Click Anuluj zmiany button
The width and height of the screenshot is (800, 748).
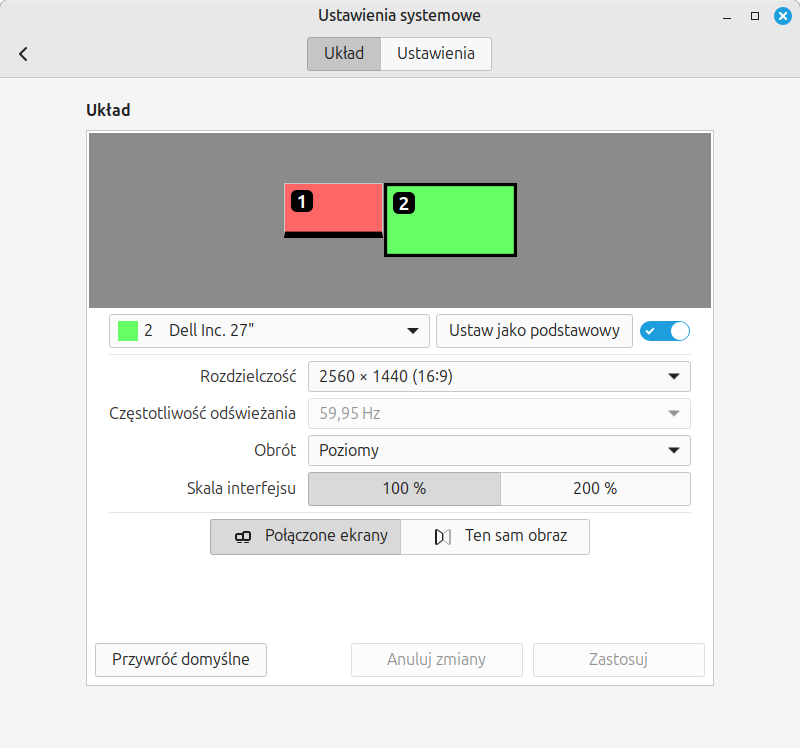[437, 660]
